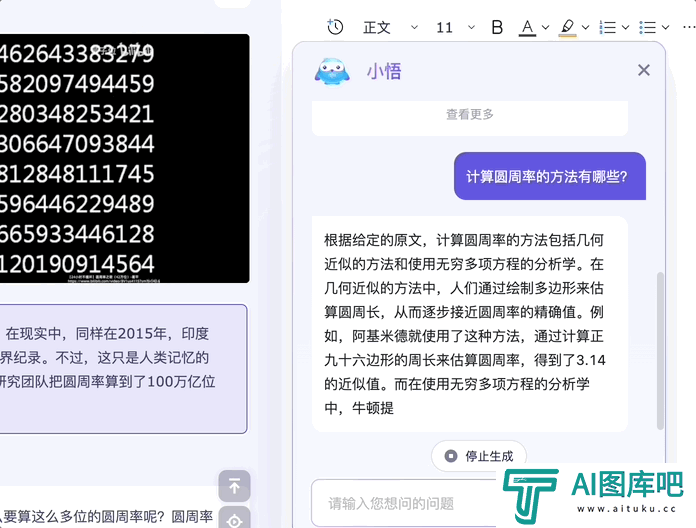Viewport: 696px width, 528px height.
Task: Open the more toolbar options ellipsis
Action: click(689, 27)
